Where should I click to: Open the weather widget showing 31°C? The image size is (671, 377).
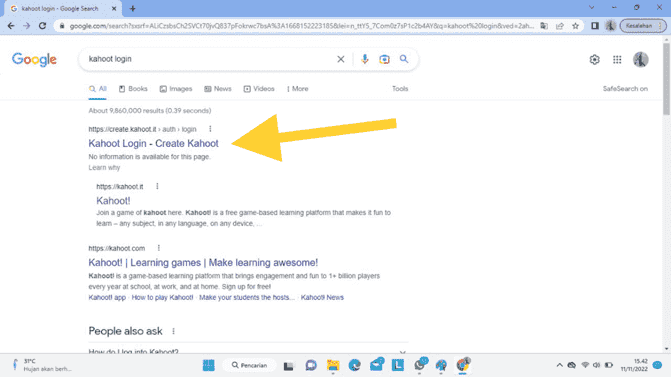point(42,365)
